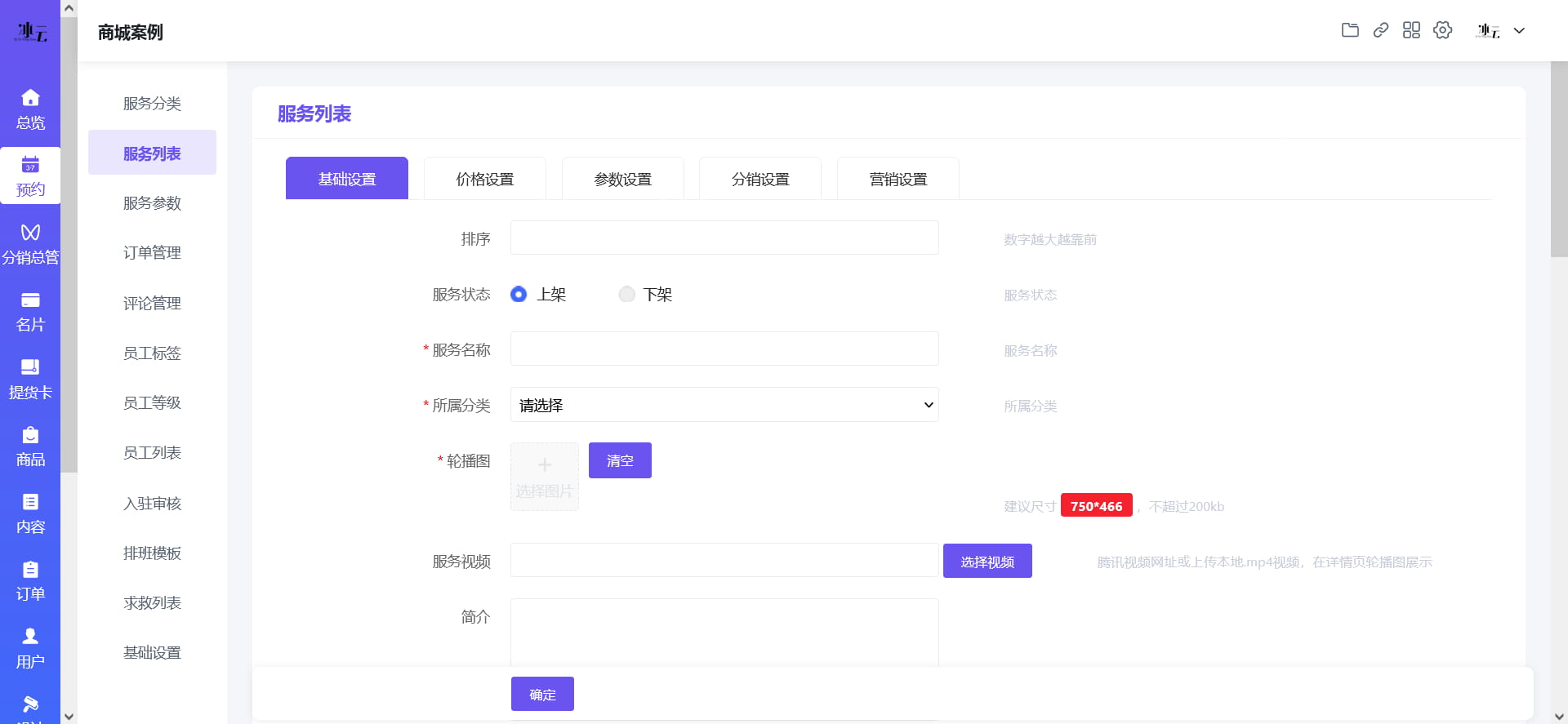Expand the 所属分类 请选择 dropdown
Screen dimensions: 1568x724
point(724,405)
